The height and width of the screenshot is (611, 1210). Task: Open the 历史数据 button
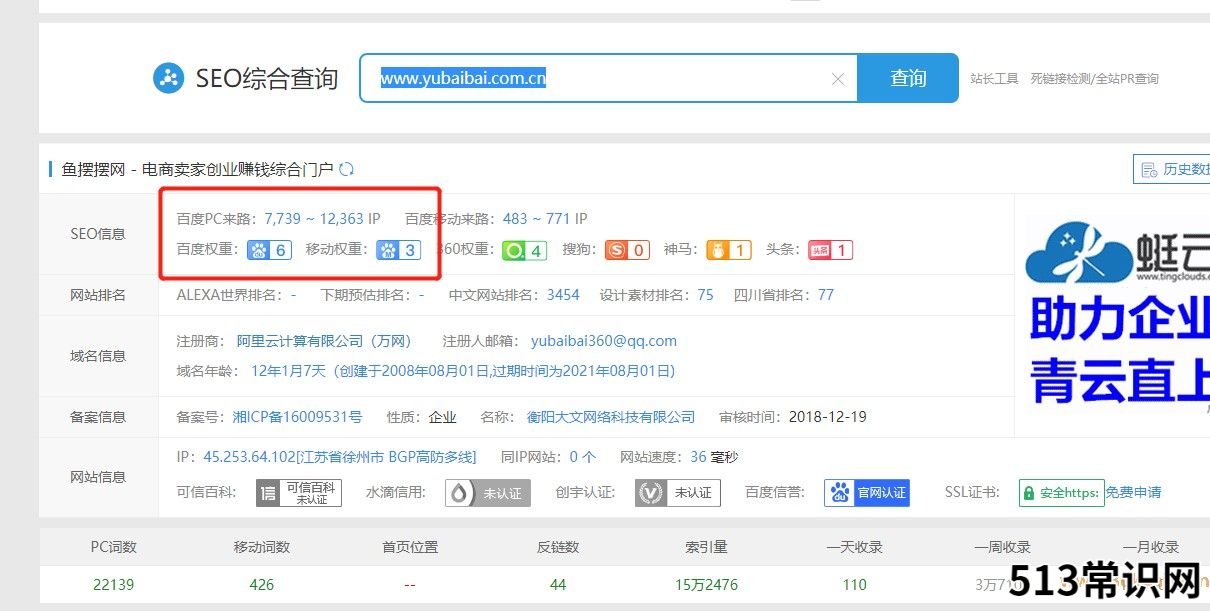coord(1172,169)
